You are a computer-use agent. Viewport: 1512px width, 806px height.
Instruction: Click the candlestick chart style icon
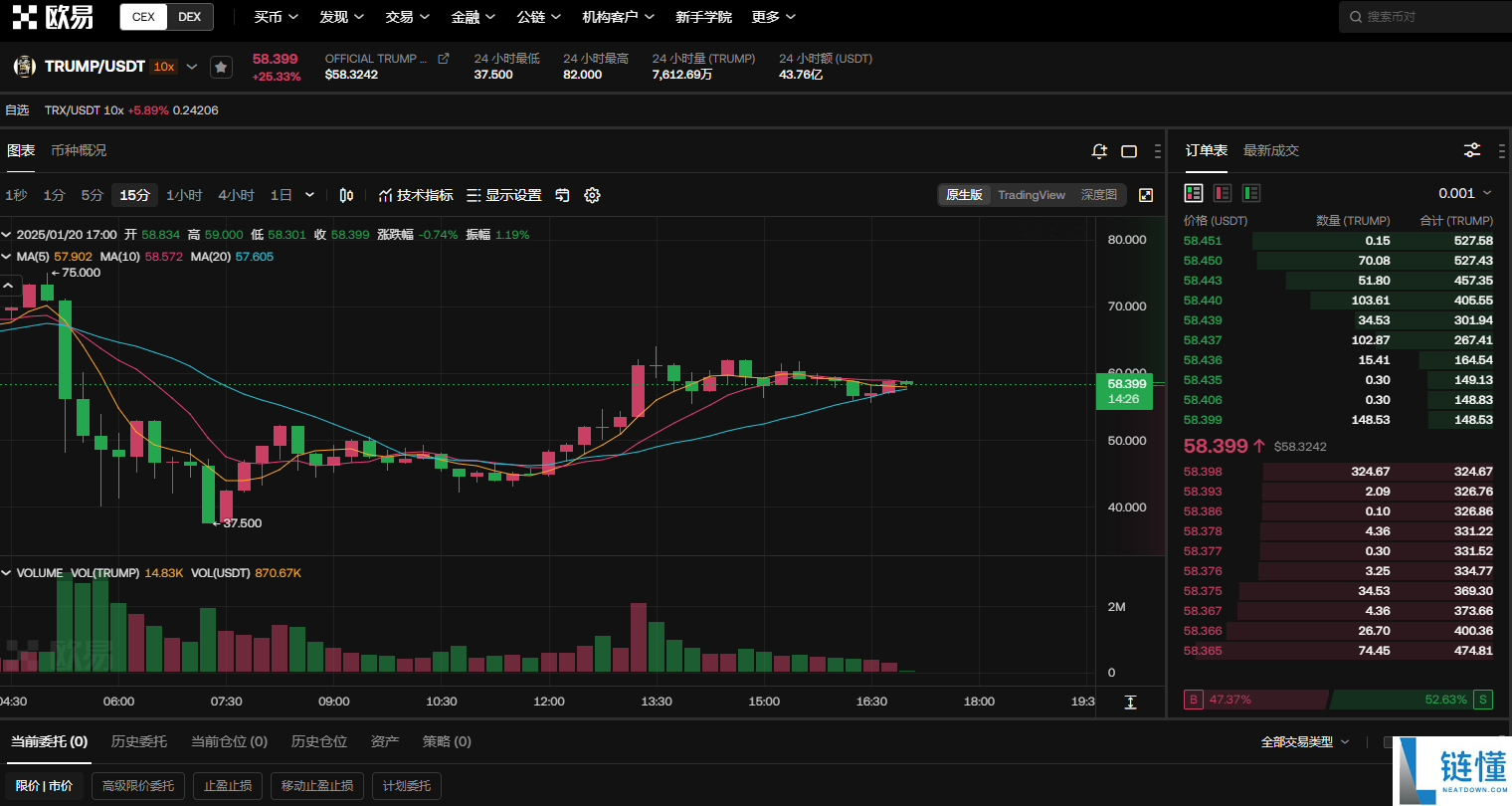(x=346, y=195)
